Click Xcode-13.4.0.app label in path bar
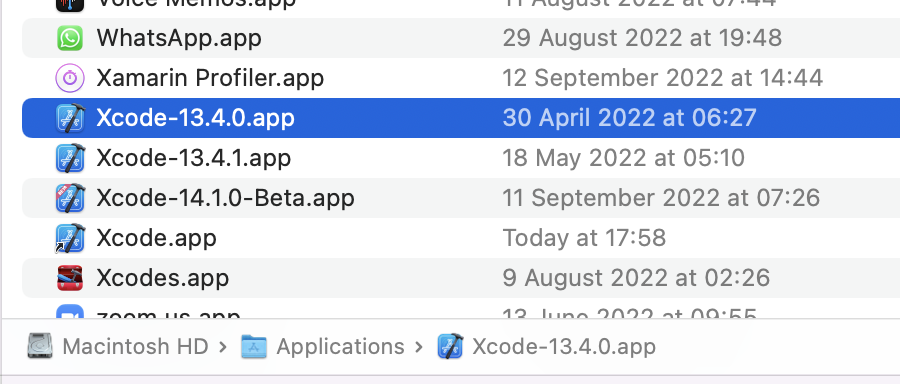 [564, 347]
